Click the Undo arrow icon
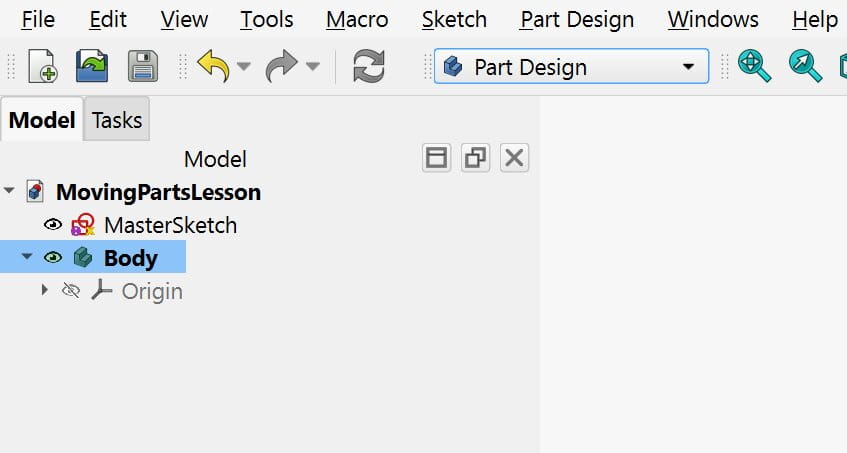 212,67
